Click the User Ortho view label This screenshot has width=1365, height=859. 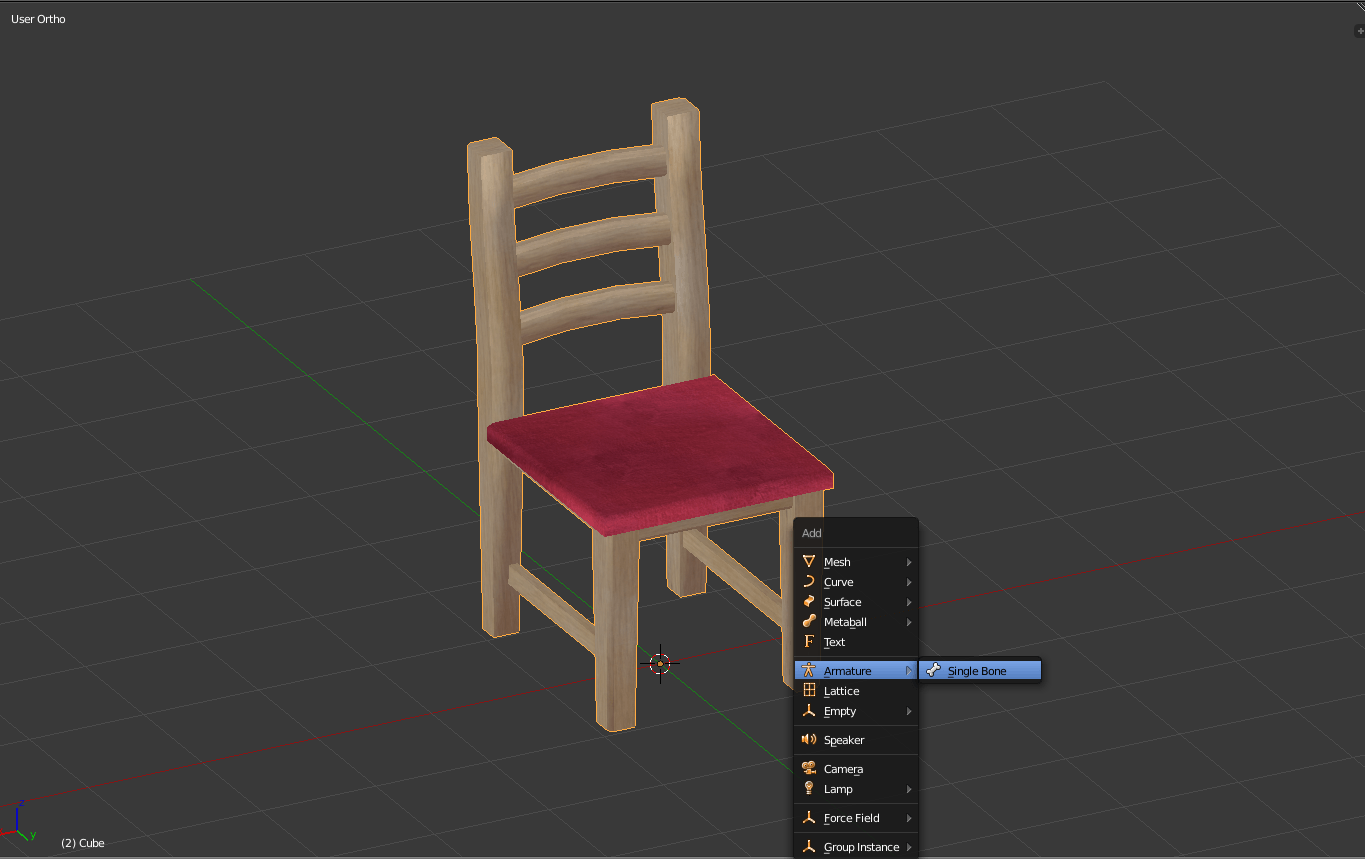pos(38,19)
